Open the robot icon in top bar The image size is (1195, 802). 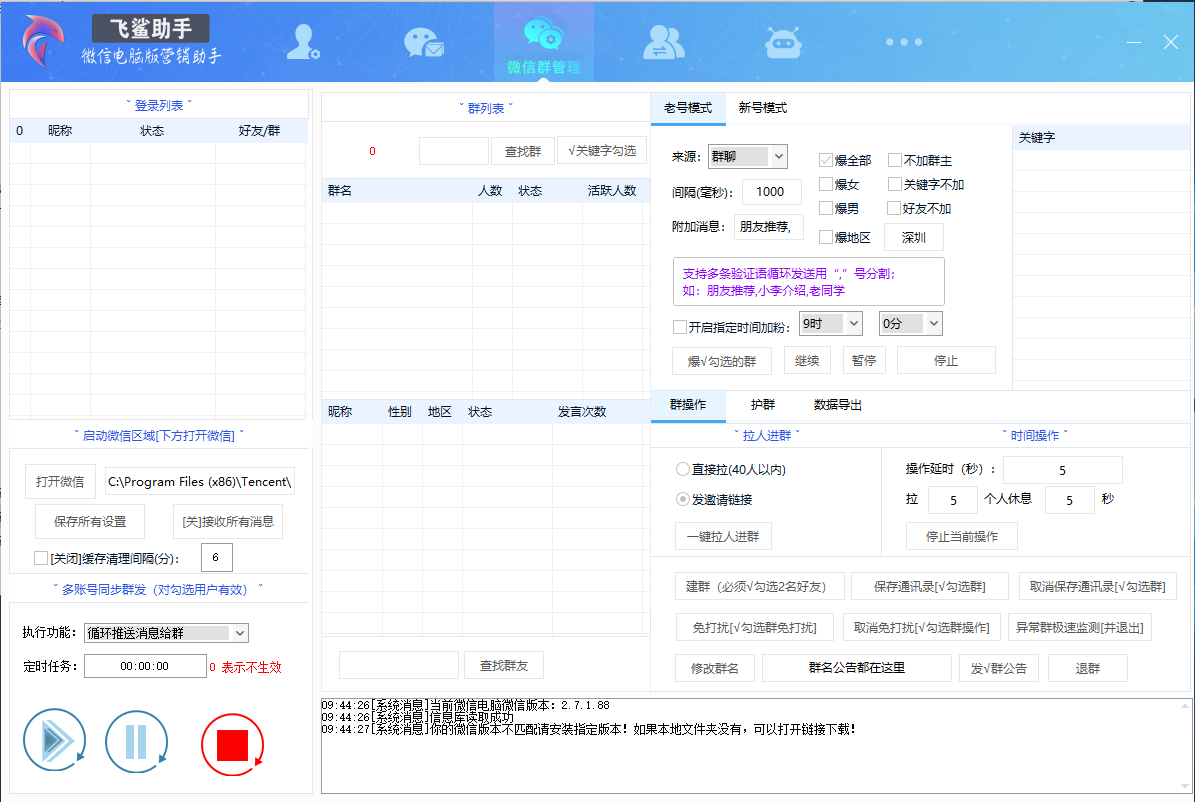click(783, 43)
